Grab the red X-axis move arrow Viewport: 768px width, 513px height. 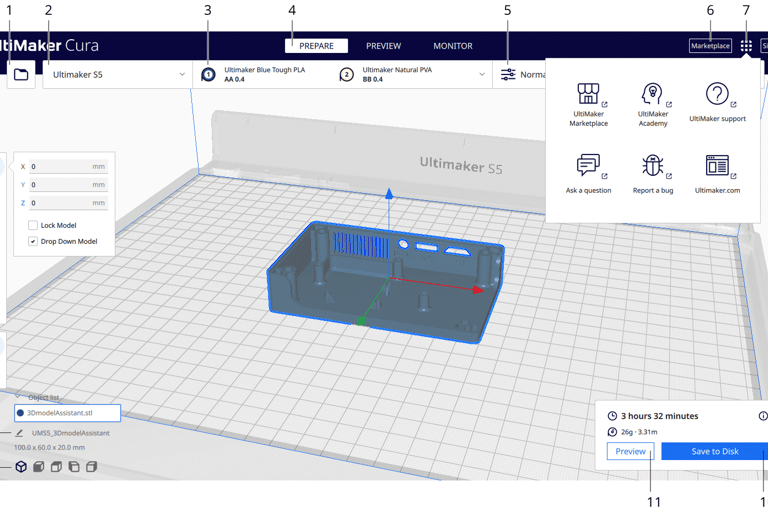(x=478, y=290)
